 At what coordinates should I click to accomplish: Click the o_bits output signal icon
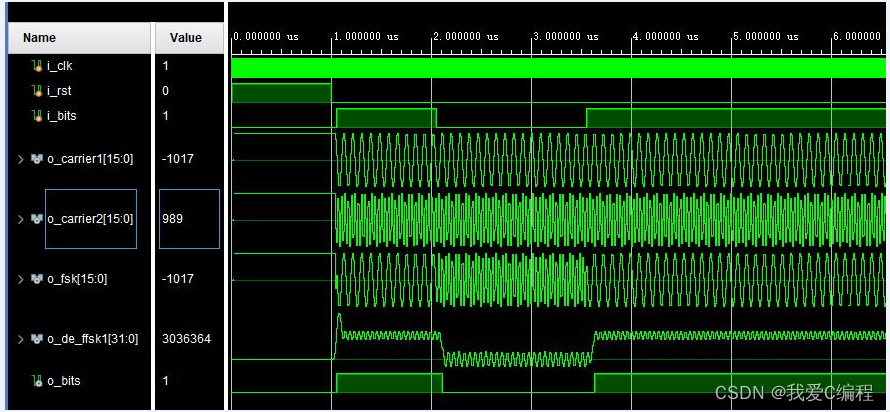pyautogui.click(x=38, y=381)
